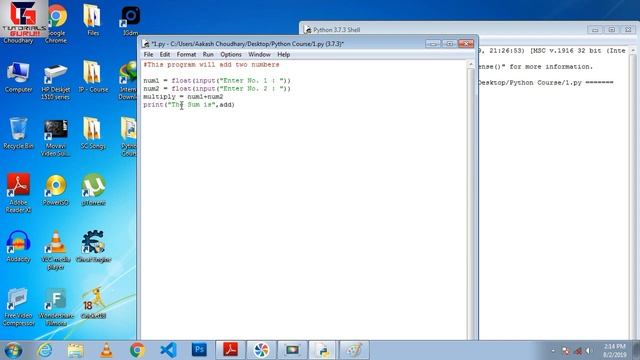640x360 pixels.
Task: Select the Adobe Reader XI desktop icon
Action: click(x=18, y=193)
